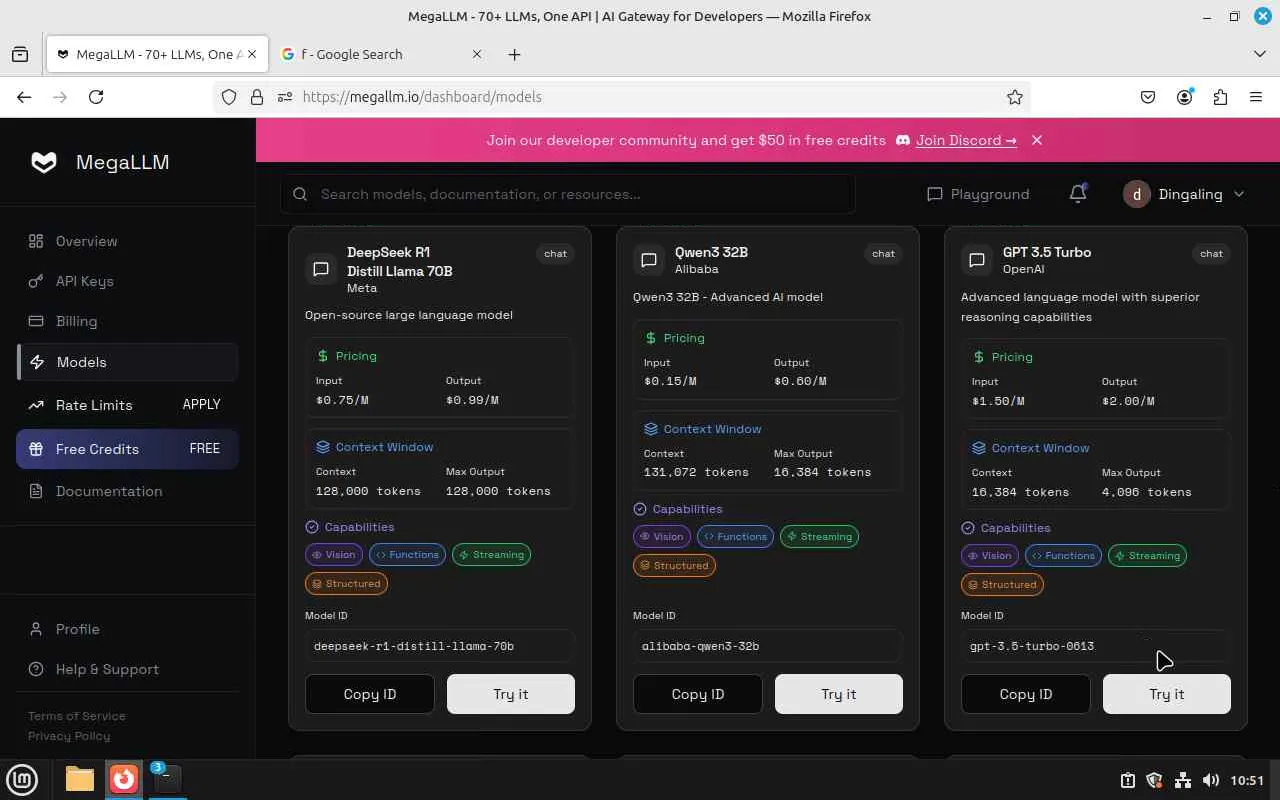Open Playground from the top bar
This screenshot has width=1280, height=800.
978,194
